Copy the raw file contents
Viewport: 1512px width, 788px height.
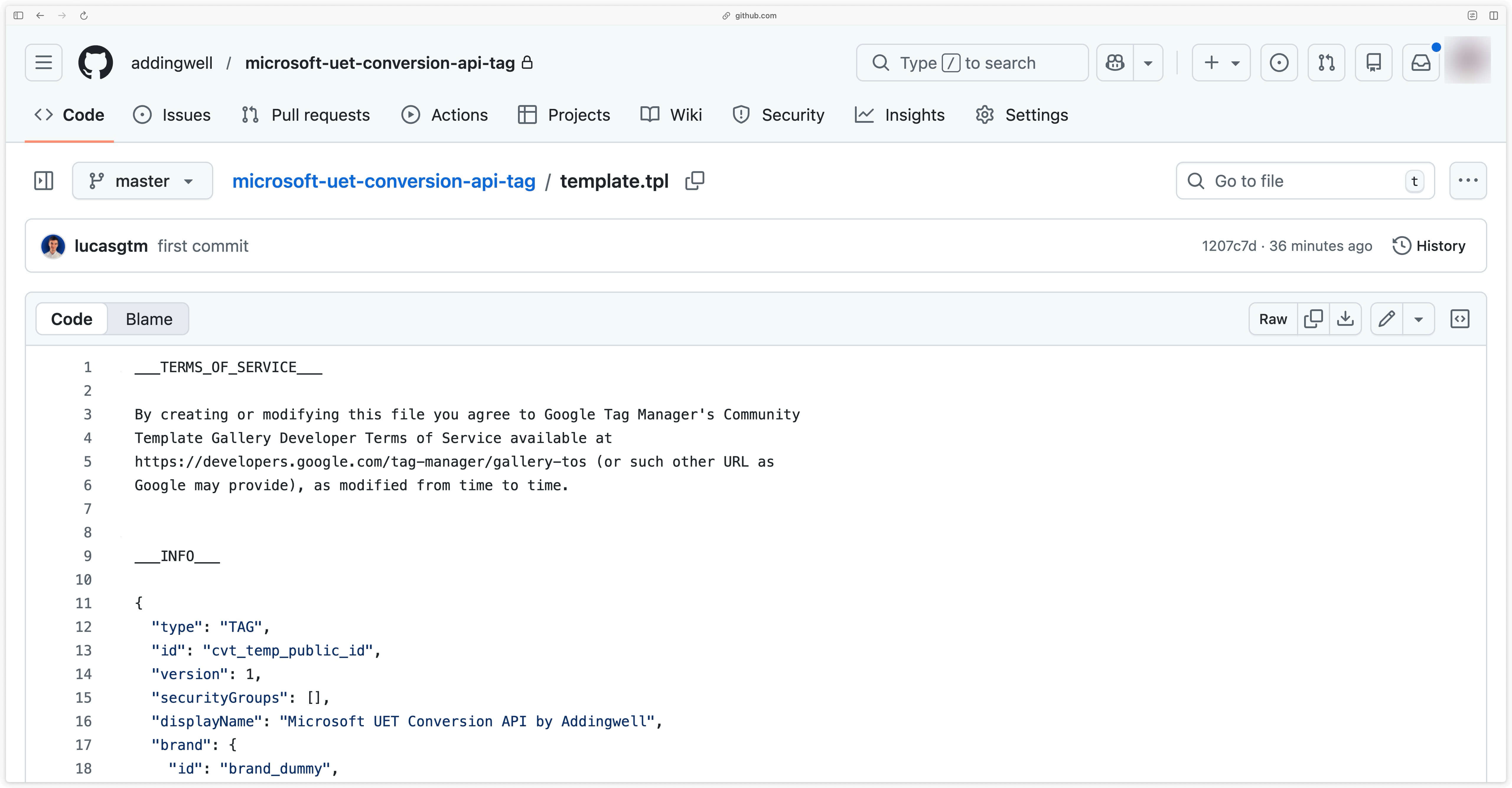1314,319
